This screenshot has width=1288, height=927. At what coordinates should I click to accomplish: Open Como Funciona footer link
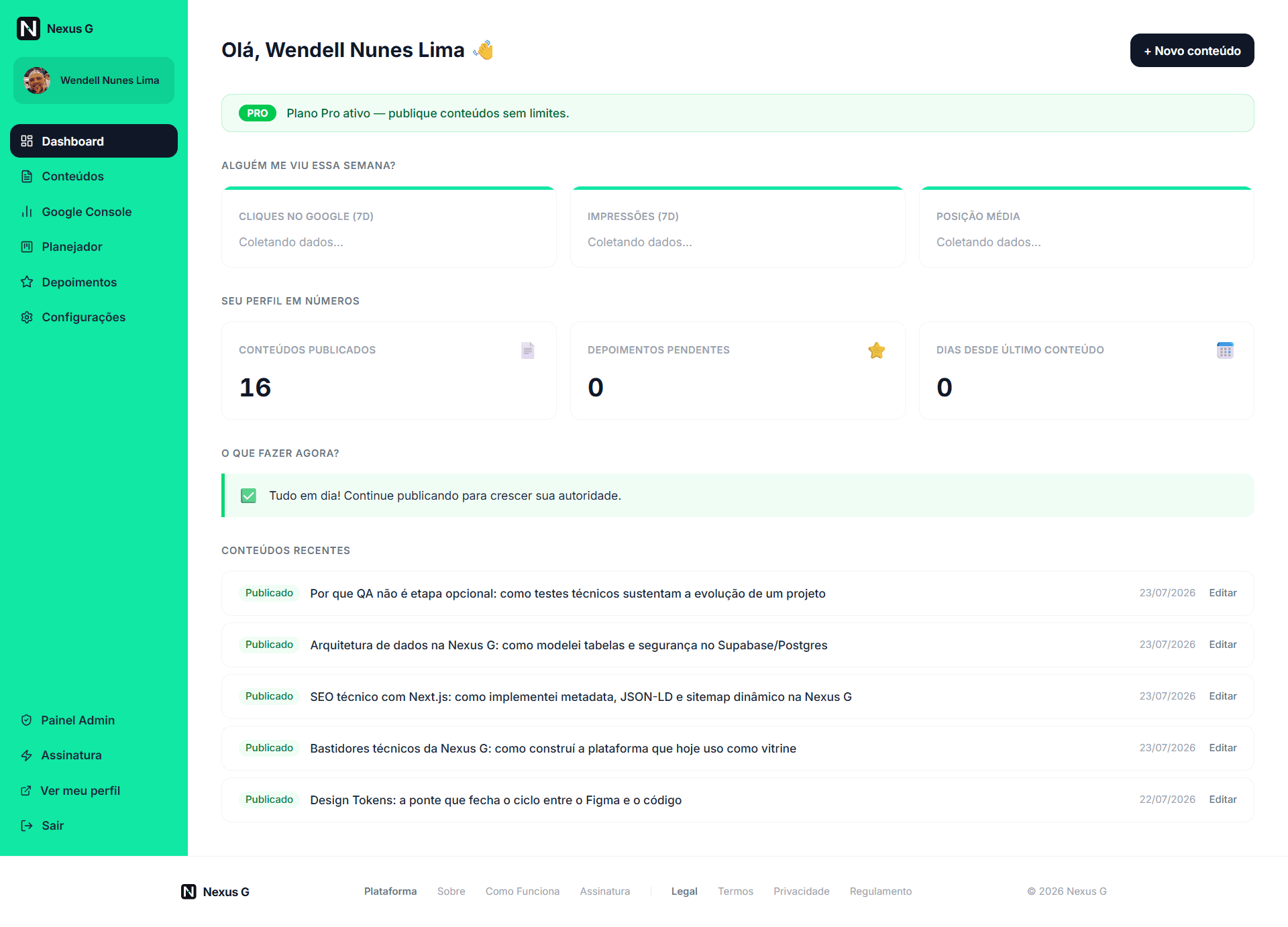coord(523,891)
